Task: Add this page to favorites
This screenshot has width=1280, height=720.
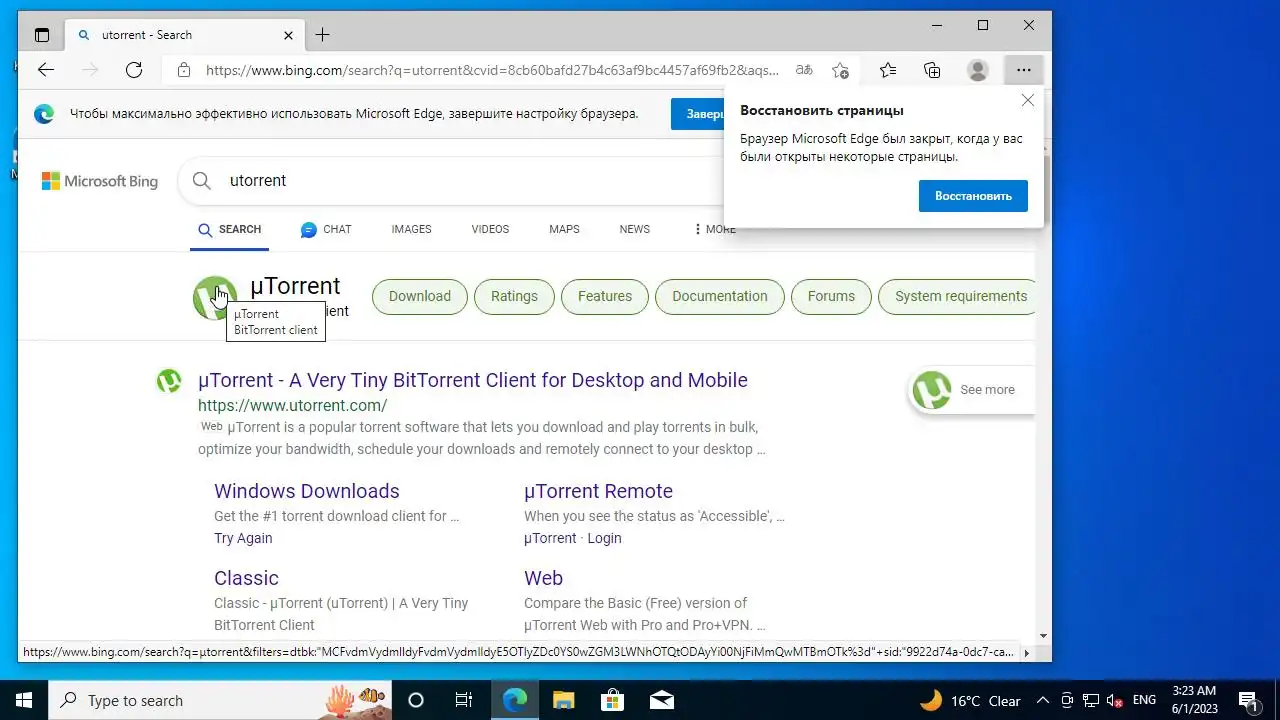Action: [841, 70]
